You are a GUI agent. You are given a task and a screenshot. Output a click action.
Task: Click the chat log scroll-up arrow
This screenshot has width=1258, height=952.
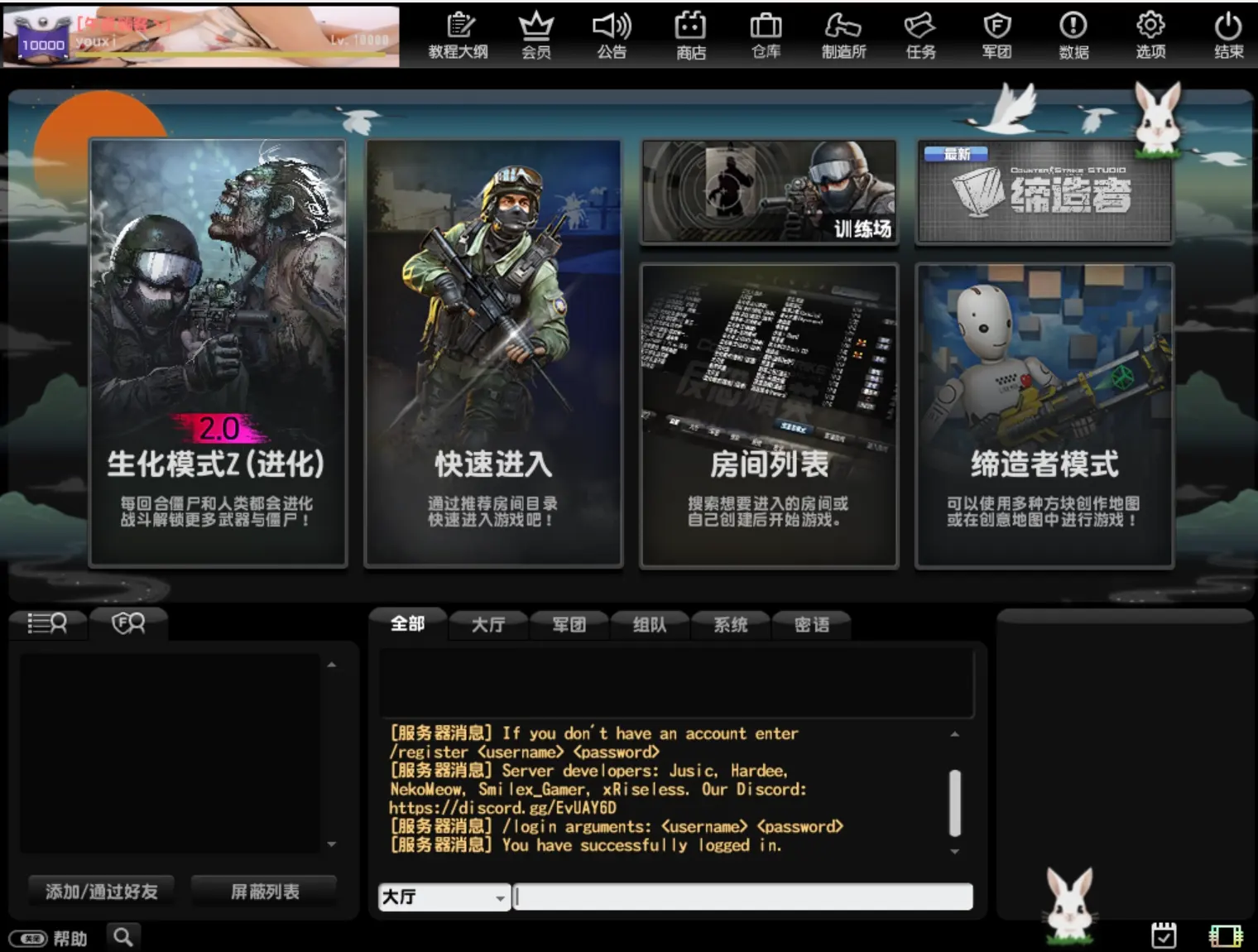[955, 734]
